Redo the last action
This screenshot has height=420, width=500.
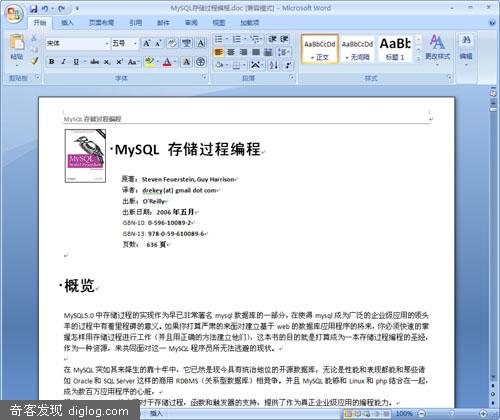62,9
